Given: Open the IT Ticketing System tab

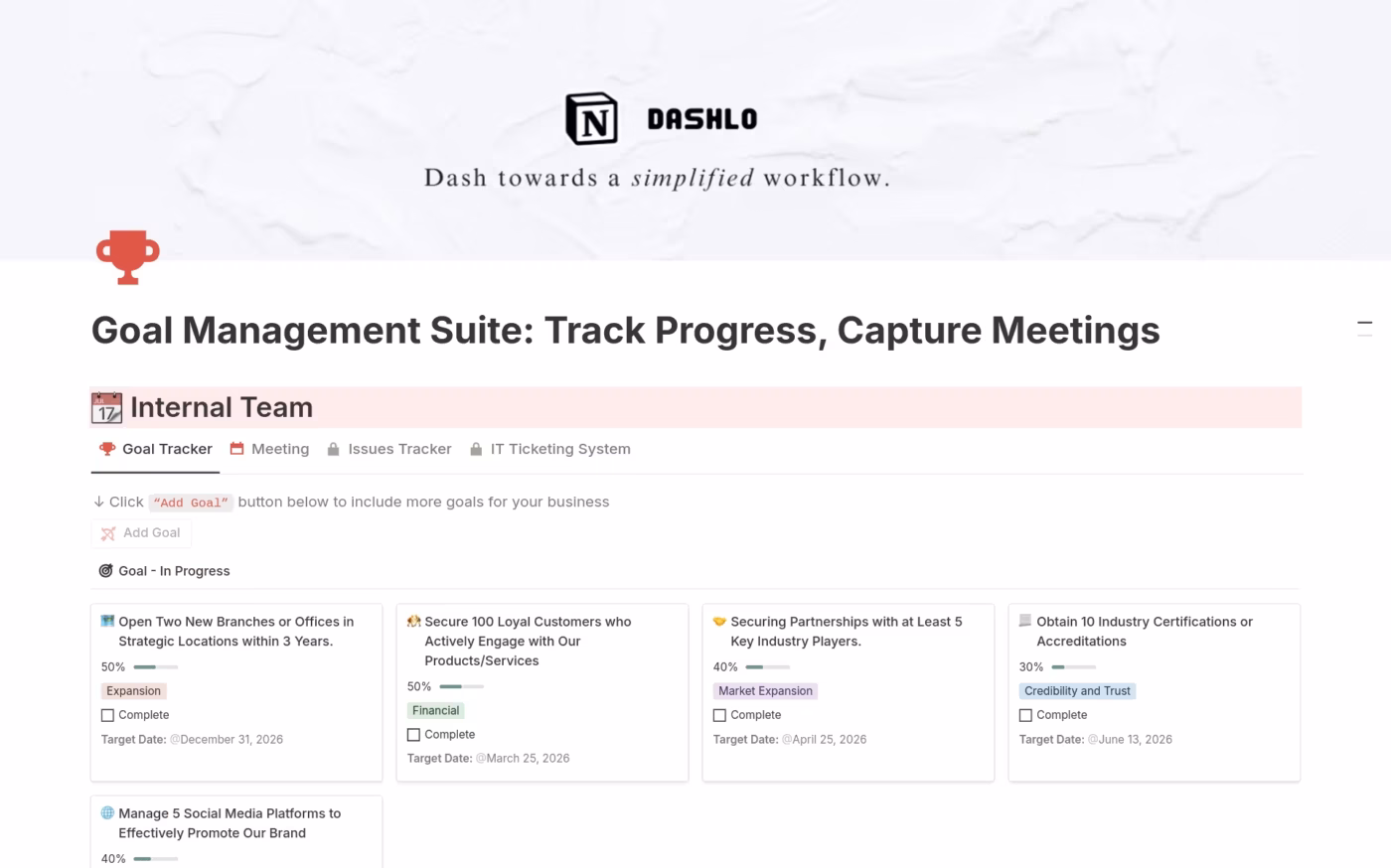Looking at the screenshot, I should point(549,449).
